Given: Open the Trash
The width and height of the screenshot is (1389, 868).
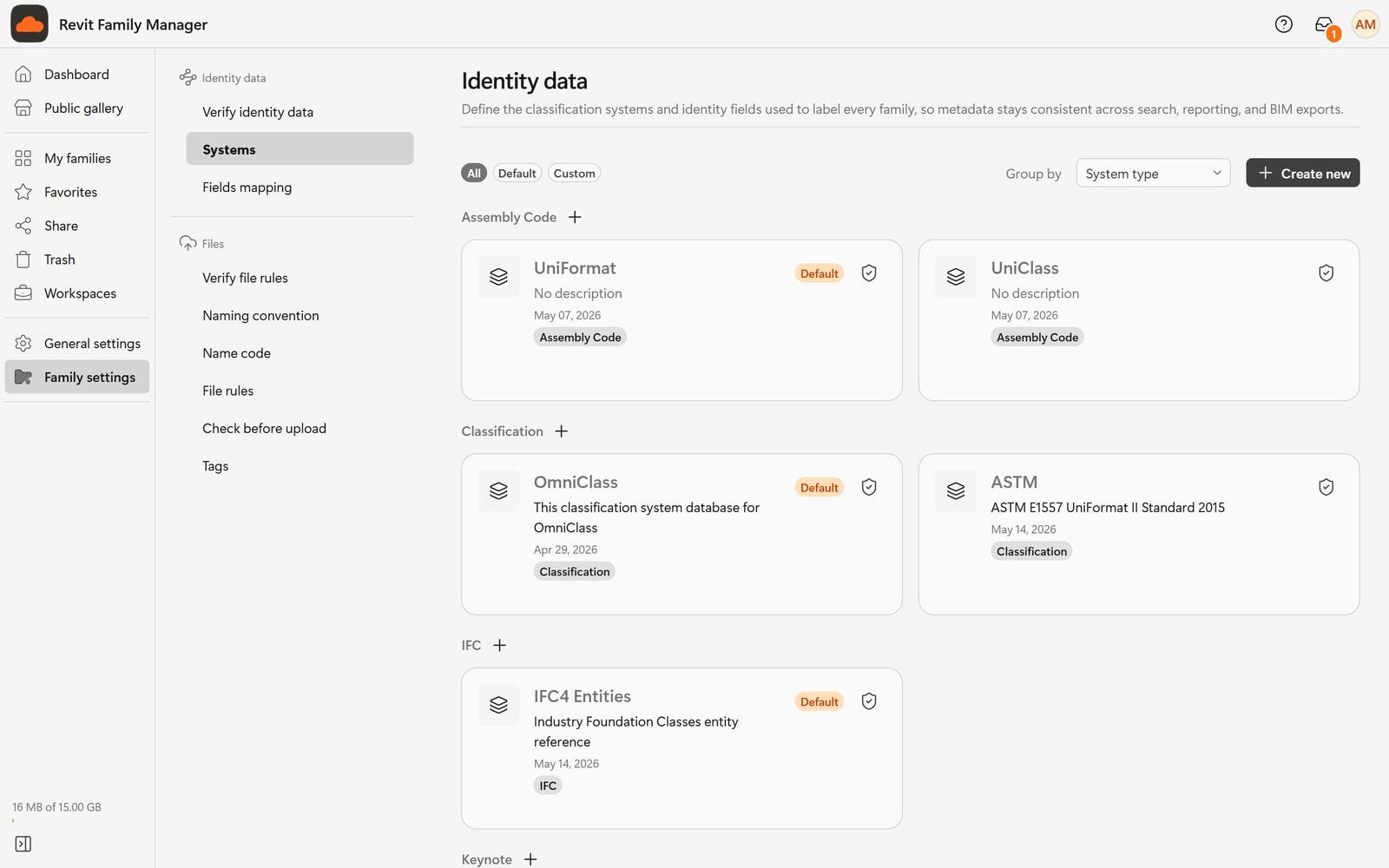Looking at the screenshot, I should pos(77,260).
